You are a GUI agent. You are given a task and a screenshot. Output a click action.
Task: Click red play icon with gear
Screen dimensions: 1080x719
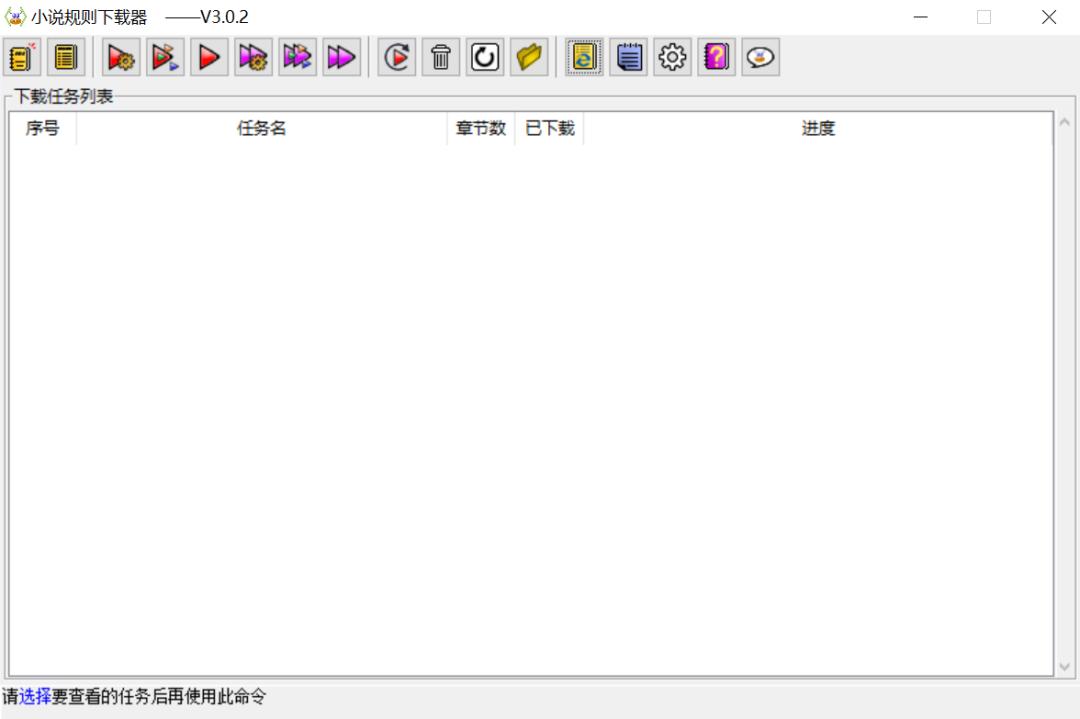[x=121, y=57]
